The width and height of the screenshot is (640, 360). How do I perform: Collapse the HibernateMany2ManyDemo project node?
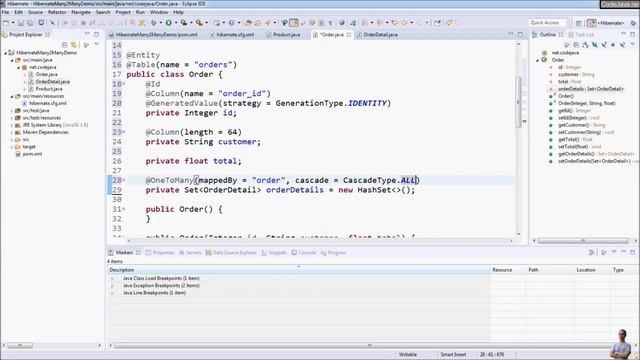(x=5, y=53)
